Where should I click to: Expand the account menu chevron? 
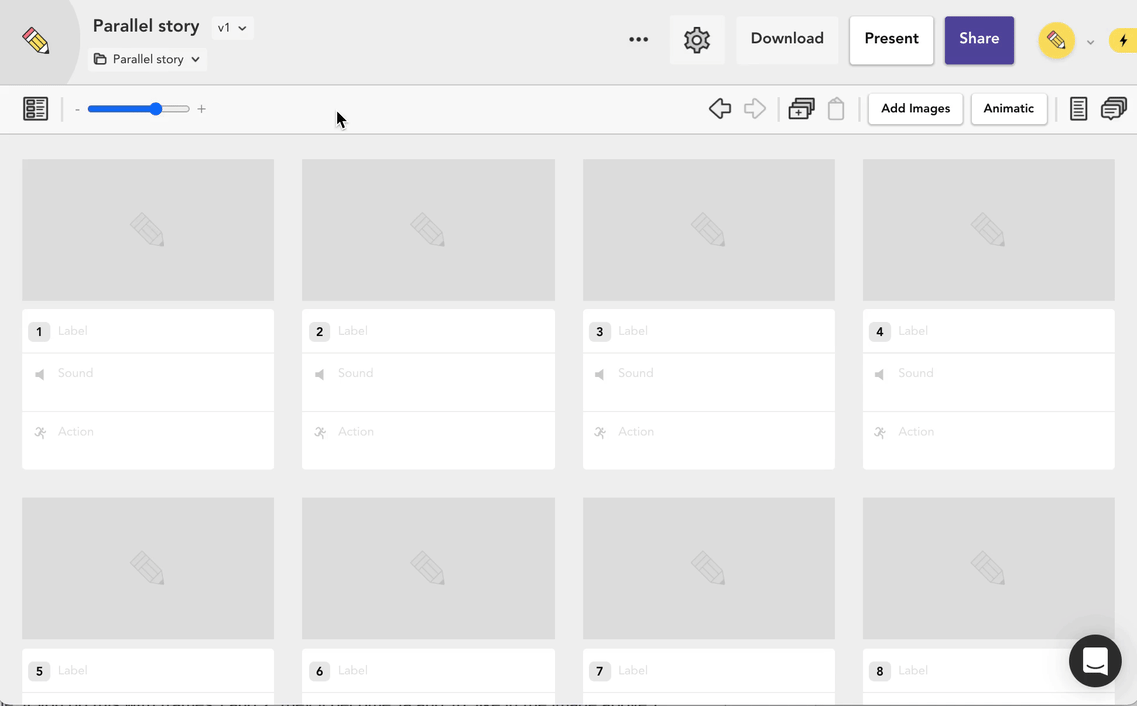point(1090,42)
